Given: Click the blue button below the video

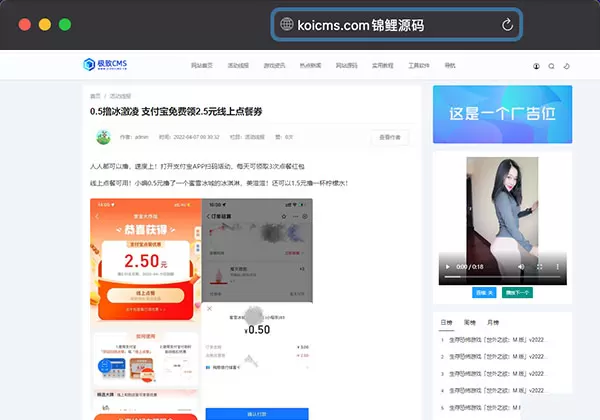Looking at the screenshot, I should [484, 293].
